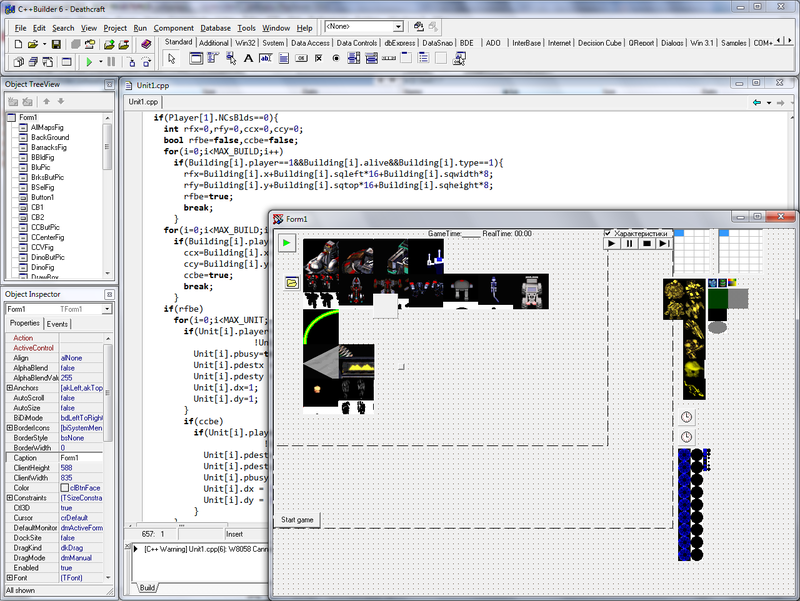Viewport: 800px width, 601px height.
Task: Click the Run (green play) toolbar icon
Action: coord(89,62)
